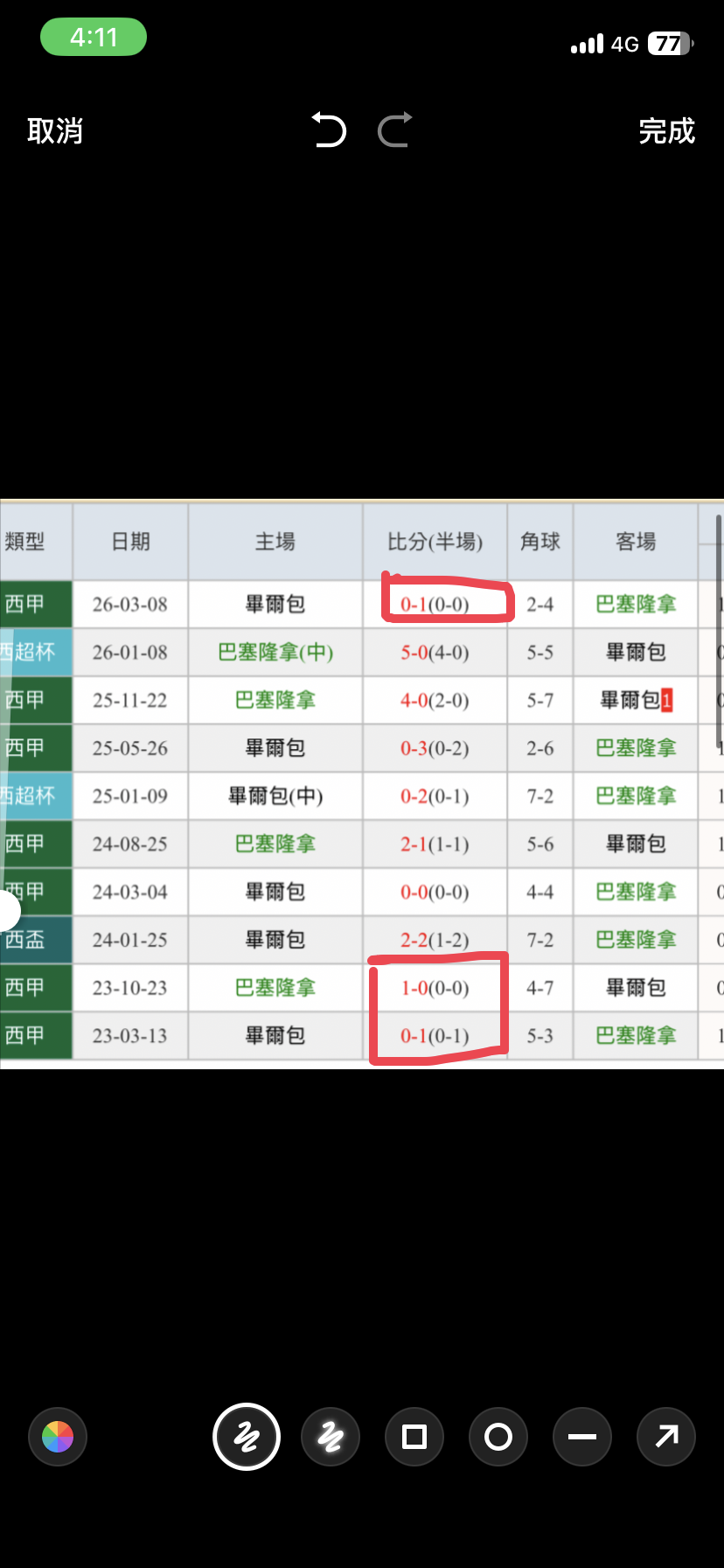The width and height of the screenshot is (724, 1568).
Task: Click date cell 25-05-26
Action: (129, 749)
